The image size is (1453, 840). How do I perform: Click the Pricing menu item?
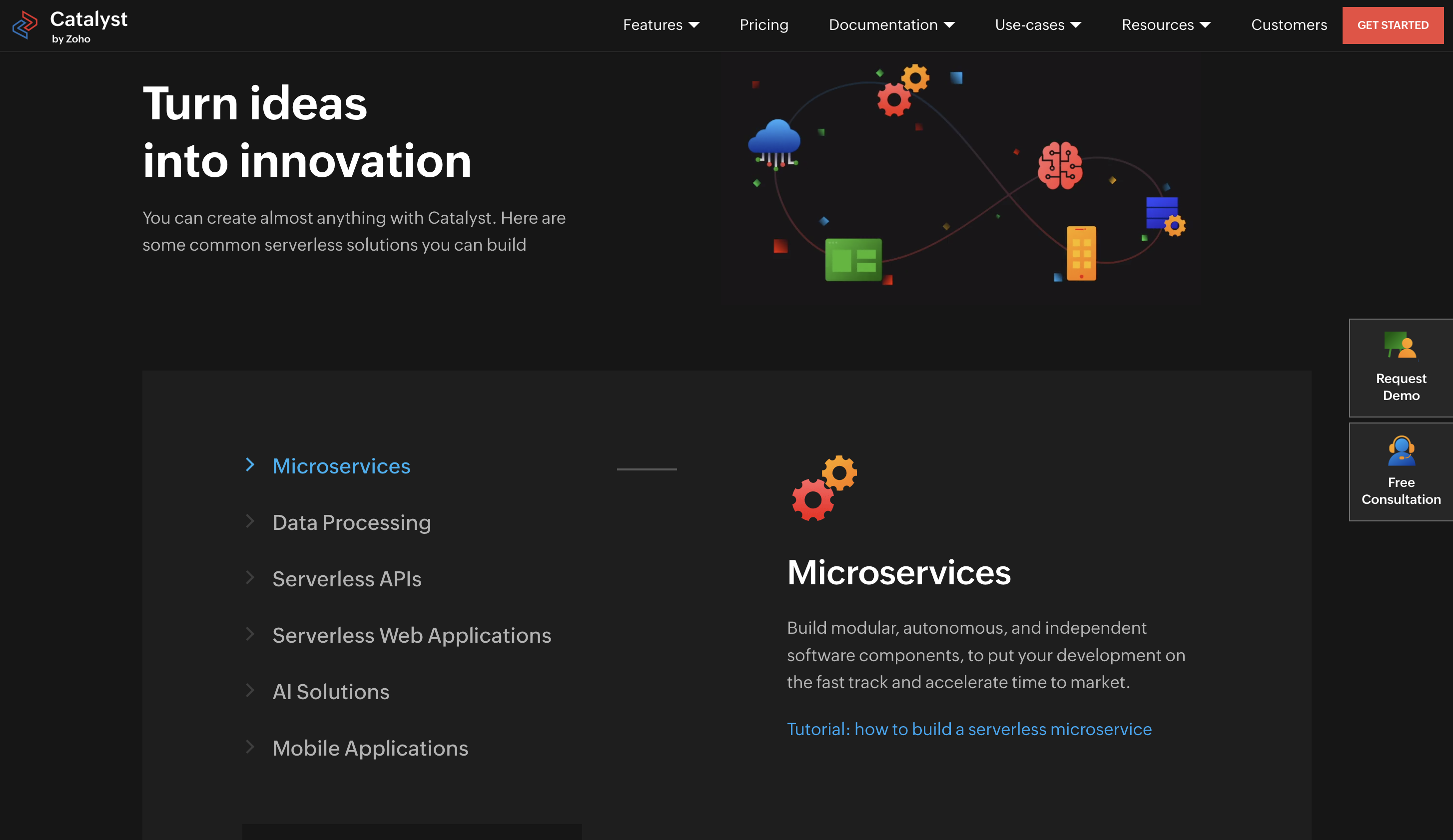[x=764, y=25]
